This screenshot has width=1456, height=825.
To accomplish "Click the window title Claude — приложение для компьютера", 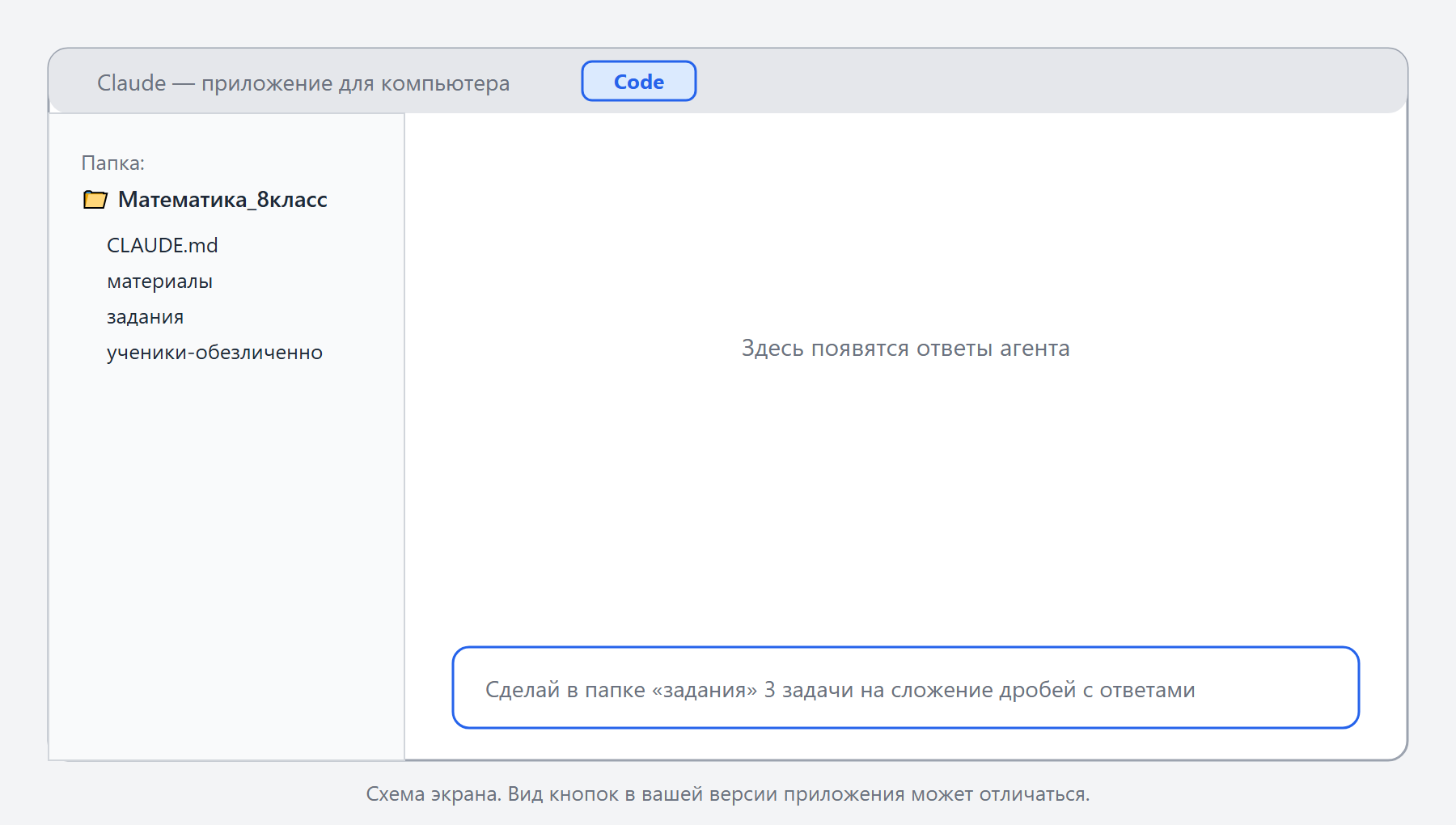I will tap(303, 82).
